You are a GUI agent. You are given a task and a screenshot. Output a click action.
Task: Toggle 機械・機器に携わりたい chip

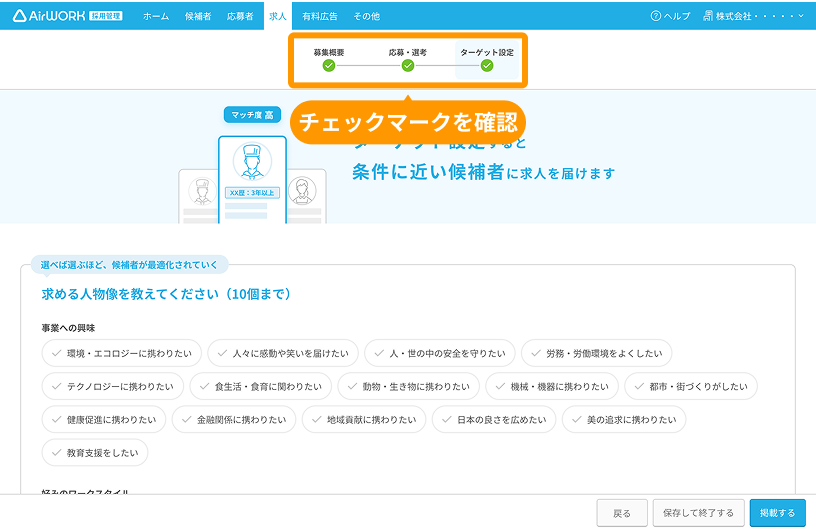click(552, 387)
